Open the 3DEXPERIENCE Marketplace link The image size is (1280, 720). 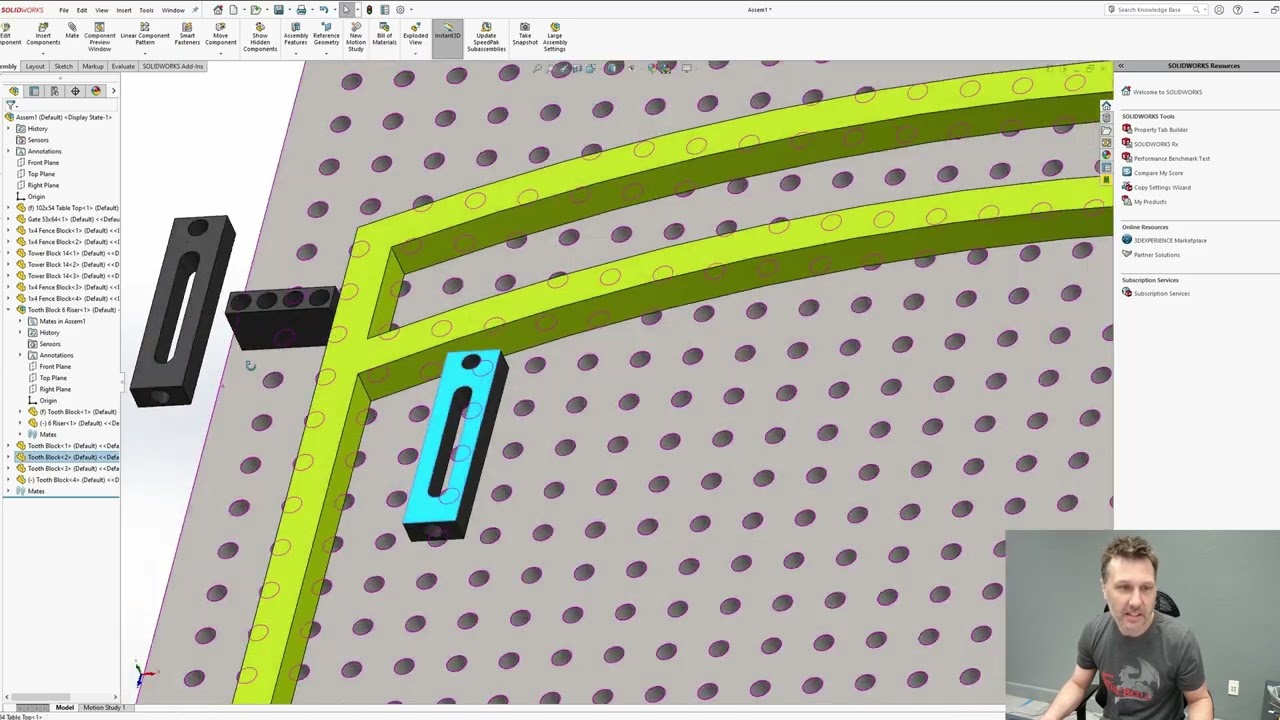point(1170,240)
